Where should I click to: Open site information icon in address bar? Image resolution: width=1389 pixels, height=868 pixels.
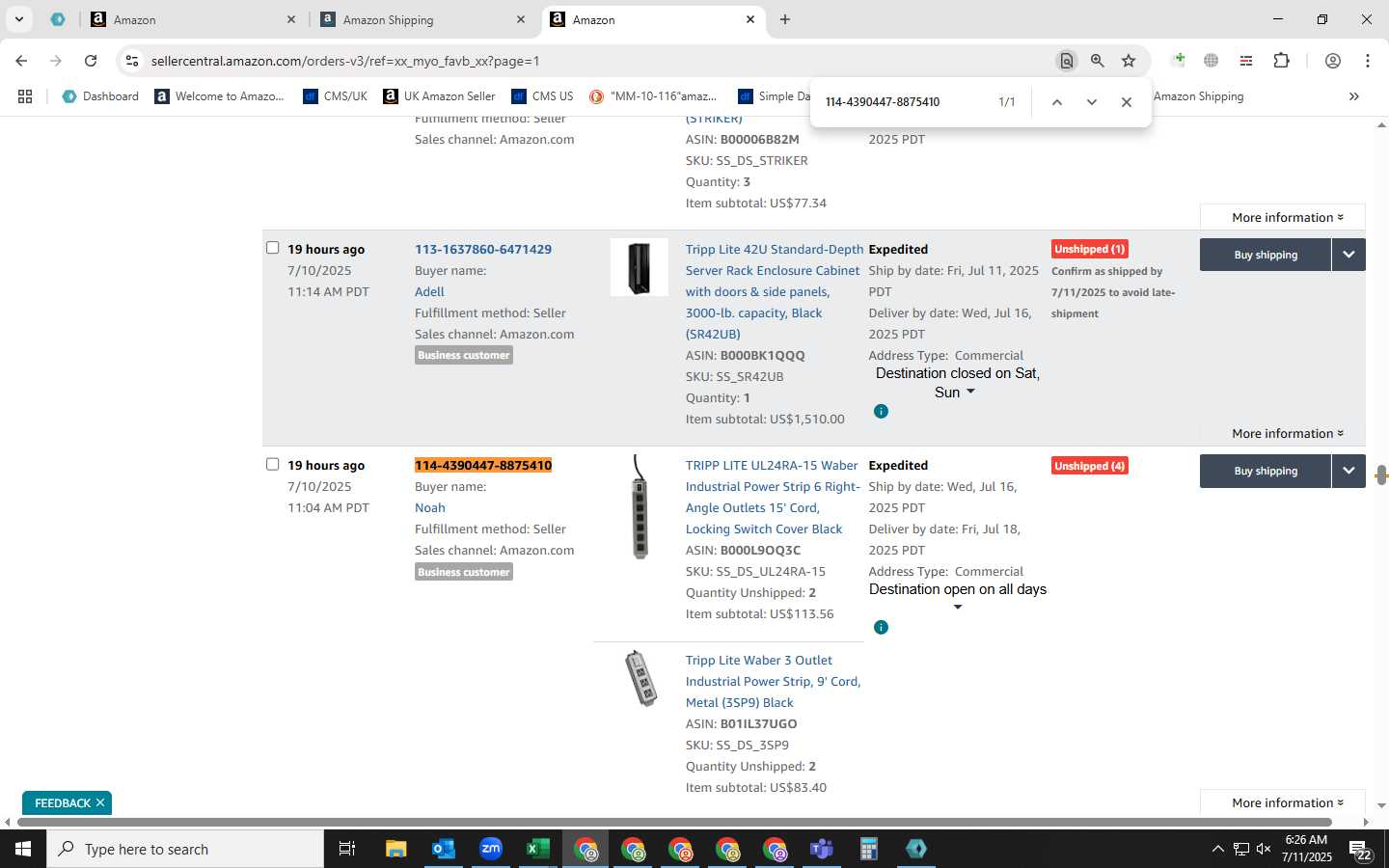[x=132, y=61]
